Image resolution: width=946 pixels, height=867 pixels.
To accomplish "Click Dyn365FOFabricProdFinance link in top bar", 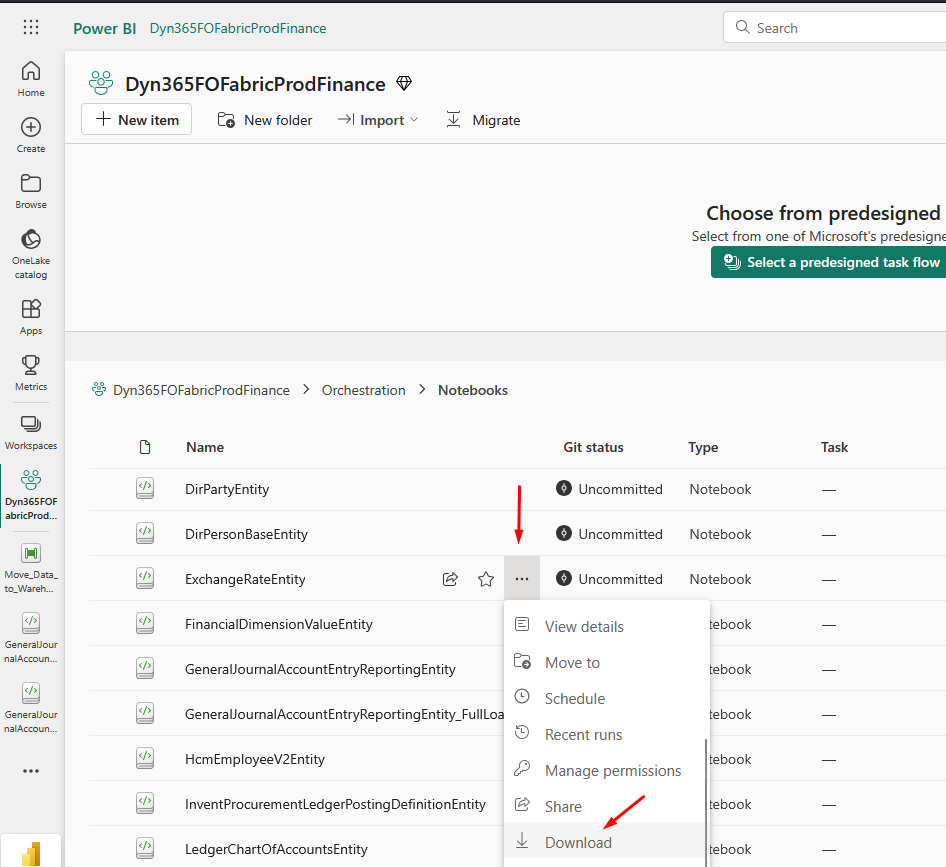I will point(238,28).
